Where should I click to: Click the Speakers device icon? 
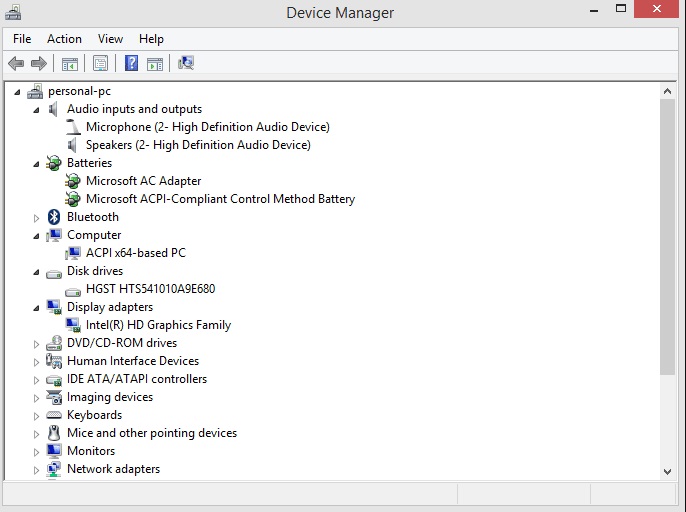[x=72, y=145]
